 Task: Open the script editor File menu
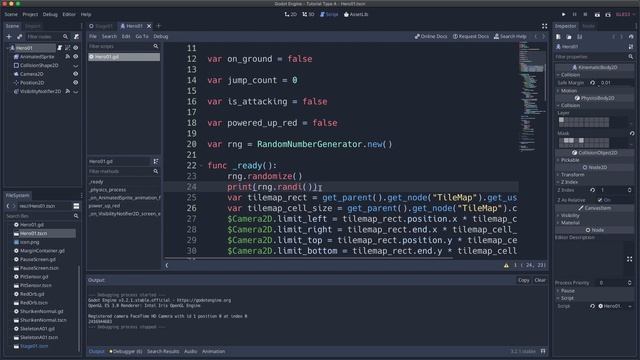[x=93, y=36]
